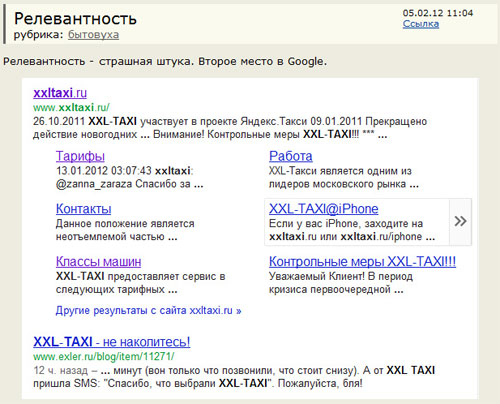Click snippet 'Данное положение является'
500x404 pixels.
coord(125,224)
